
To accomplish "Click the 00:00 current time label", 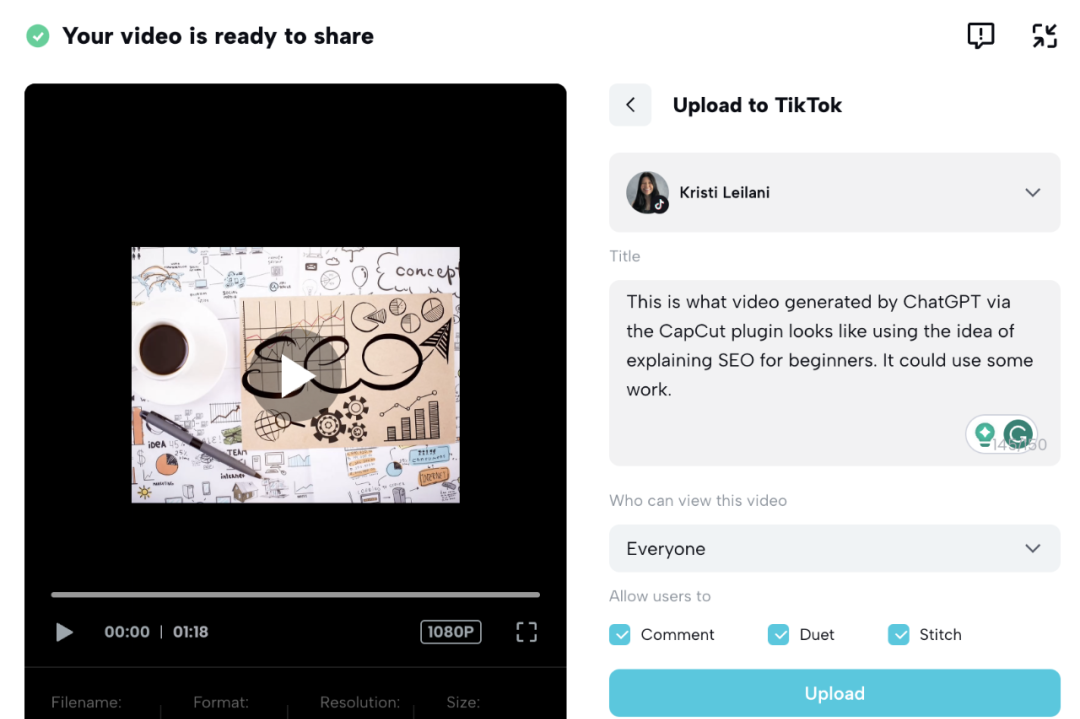I will click(127, 632).
